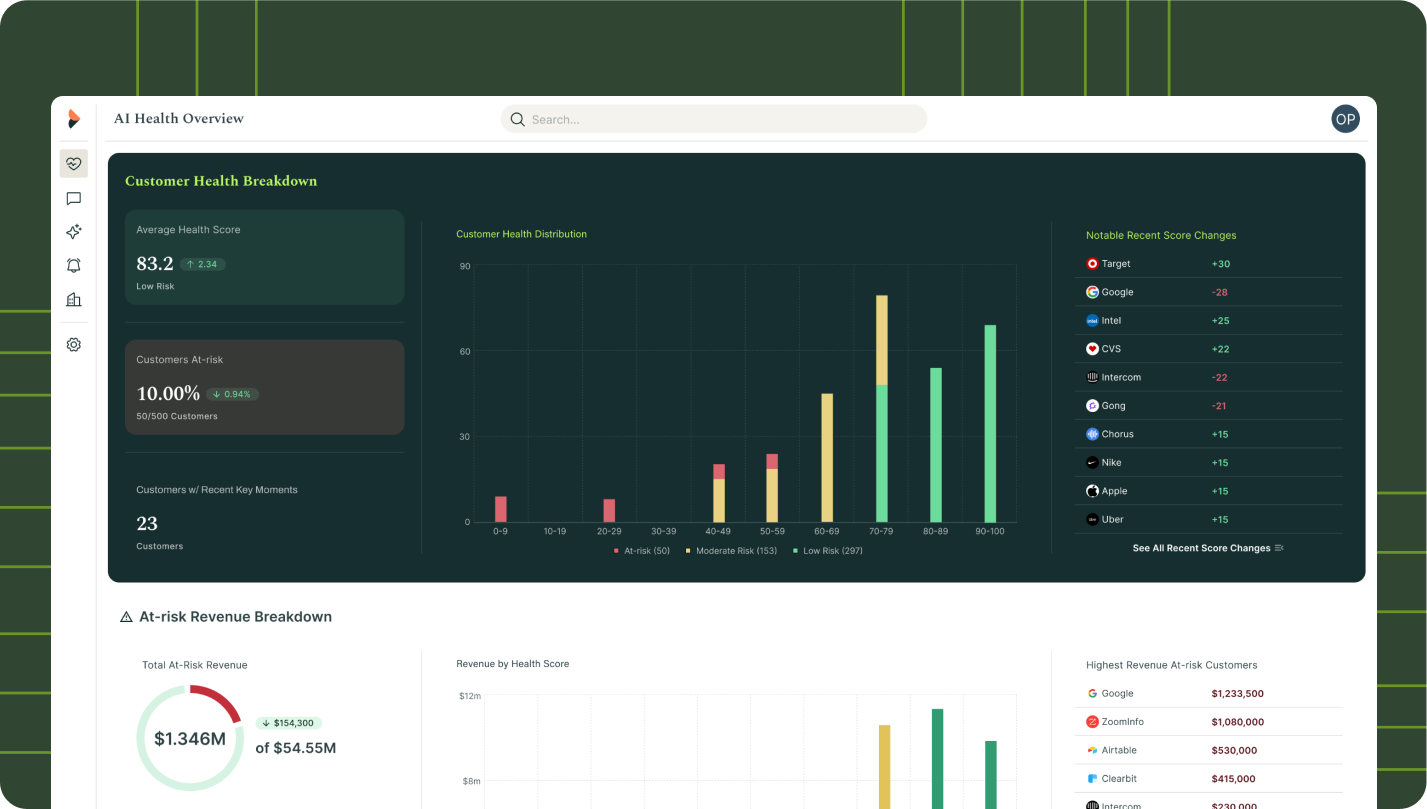
Task: Toggle the Low Risk (297) legend item
Action: pyautogui.click(x=827, y=551)
